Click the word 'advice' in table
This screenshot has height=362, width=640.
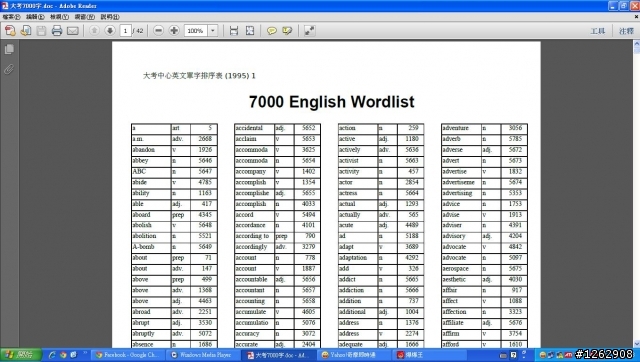[x=451, y=204]
